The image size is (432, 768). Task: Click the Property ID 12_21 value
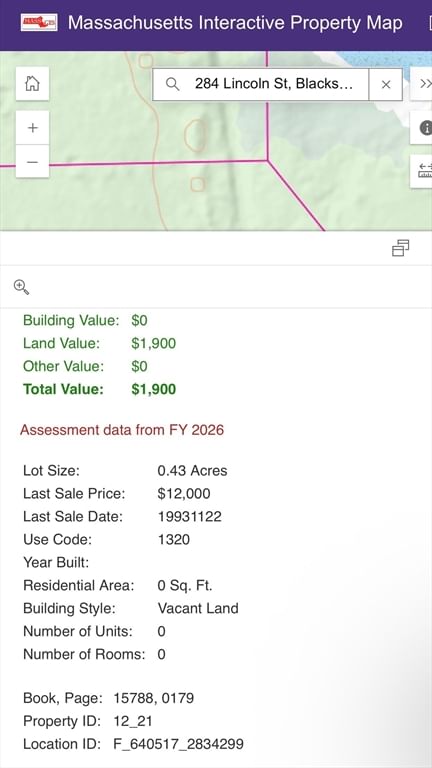pos(133,721)
